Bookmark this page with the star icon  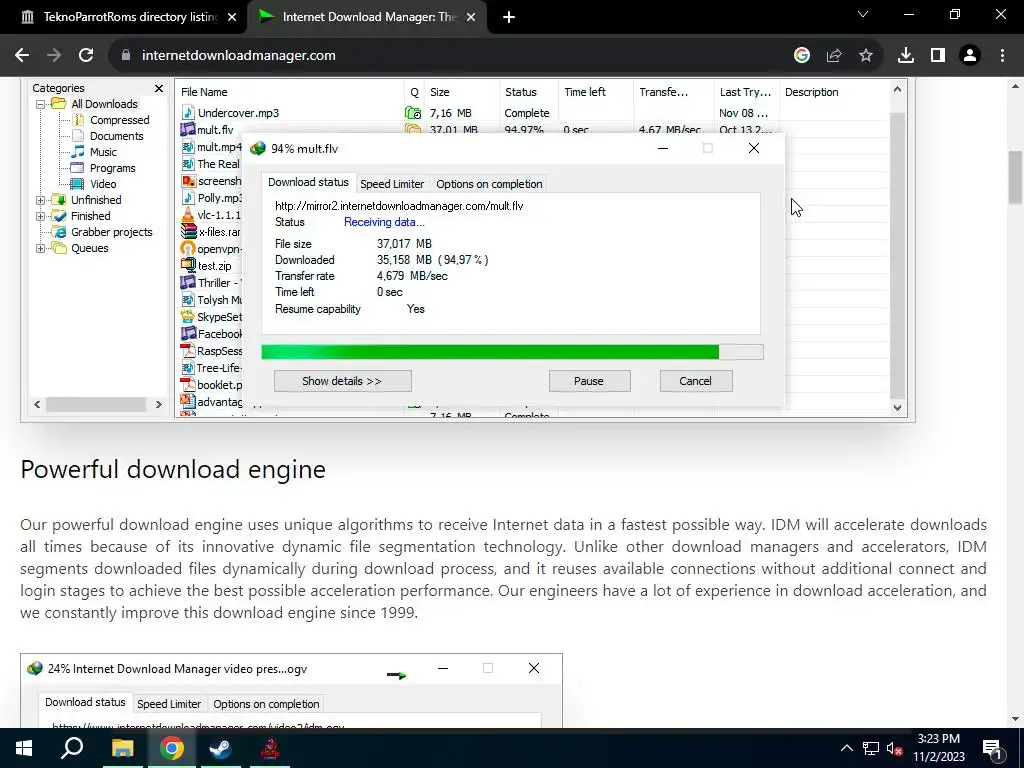866,56
